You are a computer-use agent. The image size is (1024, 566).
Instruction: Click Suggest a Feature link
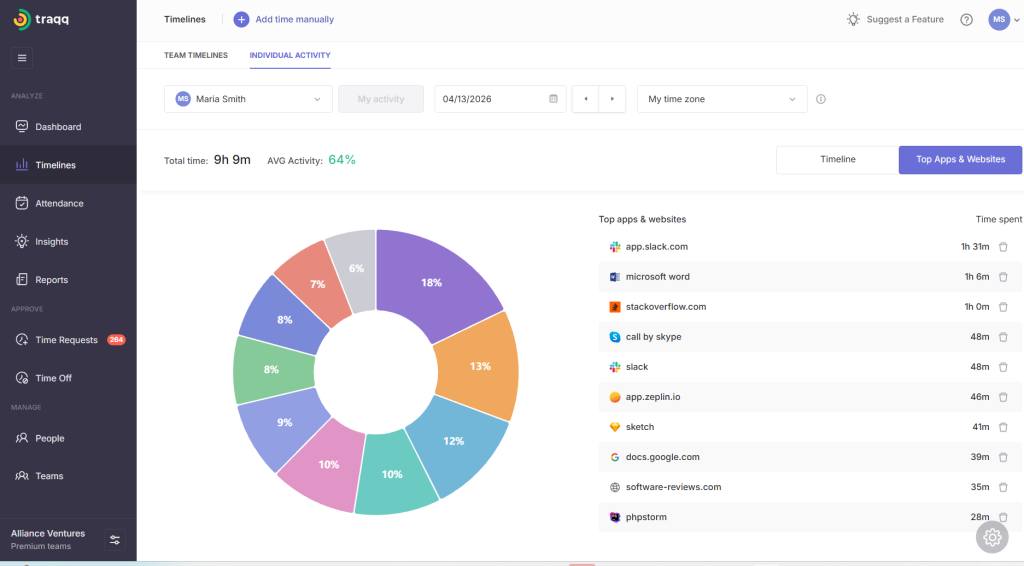(895, 19)
